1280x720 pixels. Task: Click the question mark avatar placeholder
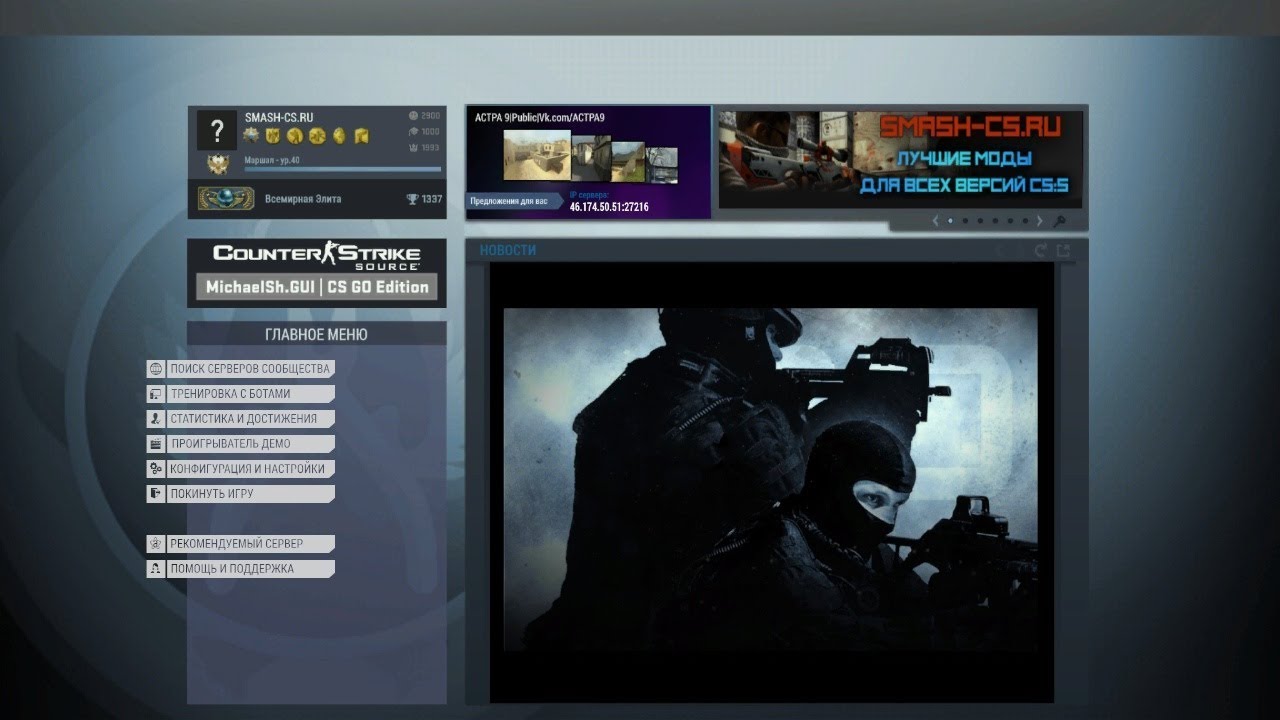[217, 131]
